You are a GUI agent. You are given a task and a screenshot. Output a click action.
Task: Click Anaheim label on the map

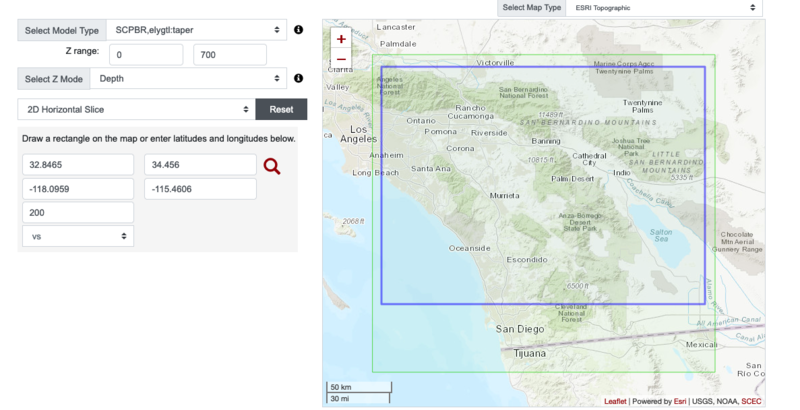coord(386,155)
